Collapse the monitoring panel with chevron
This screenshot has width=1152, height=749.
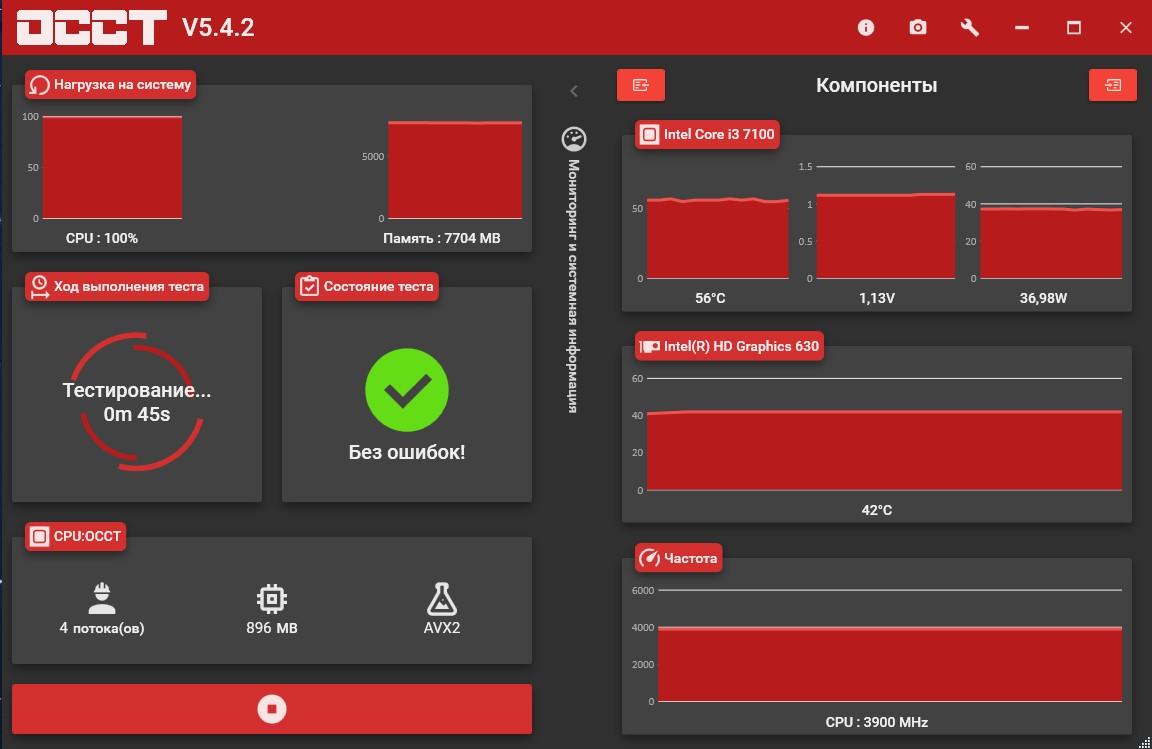coord(574,91)
